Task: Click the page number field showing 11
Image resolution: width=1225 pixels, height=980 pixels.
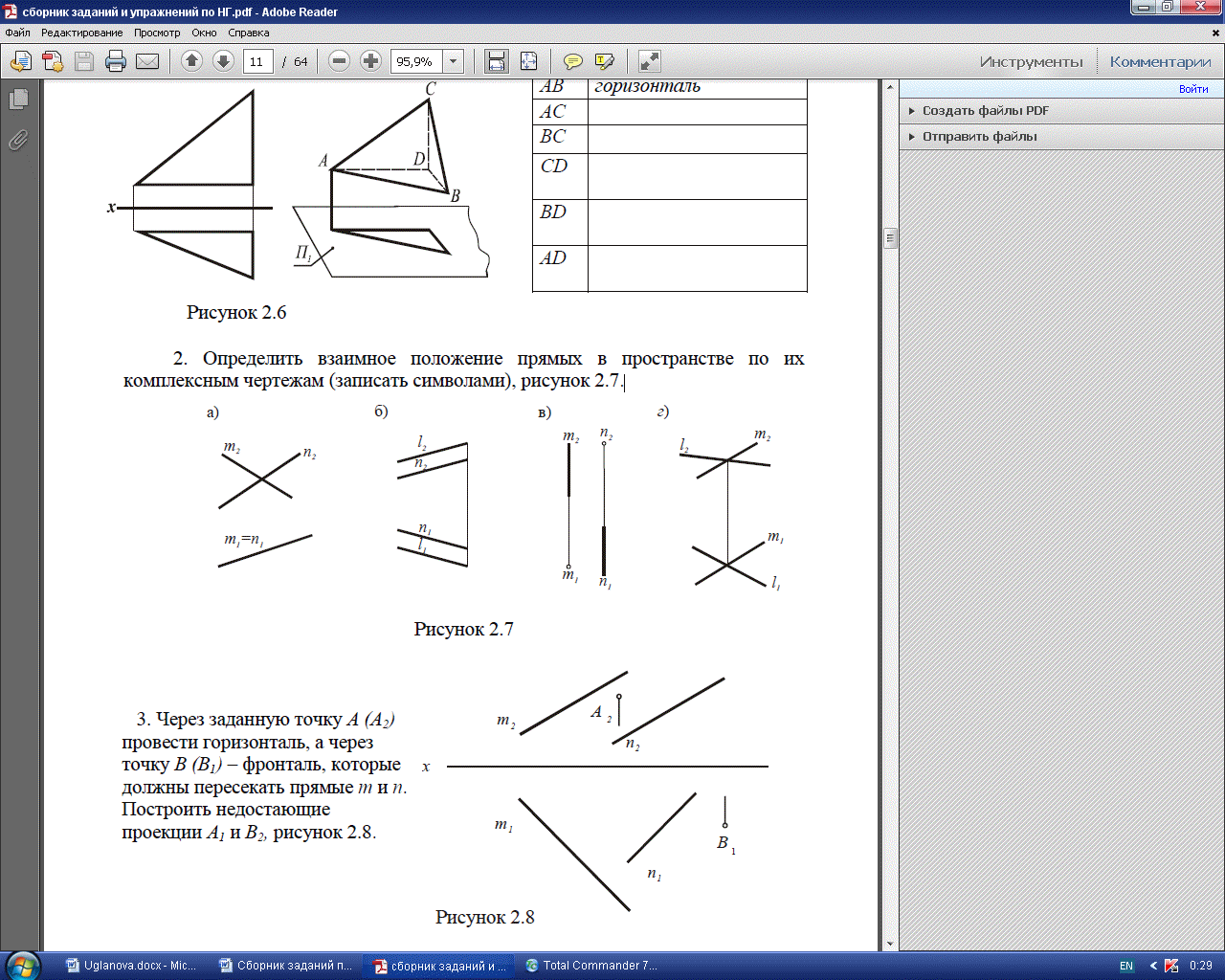Action: (257, 62)
